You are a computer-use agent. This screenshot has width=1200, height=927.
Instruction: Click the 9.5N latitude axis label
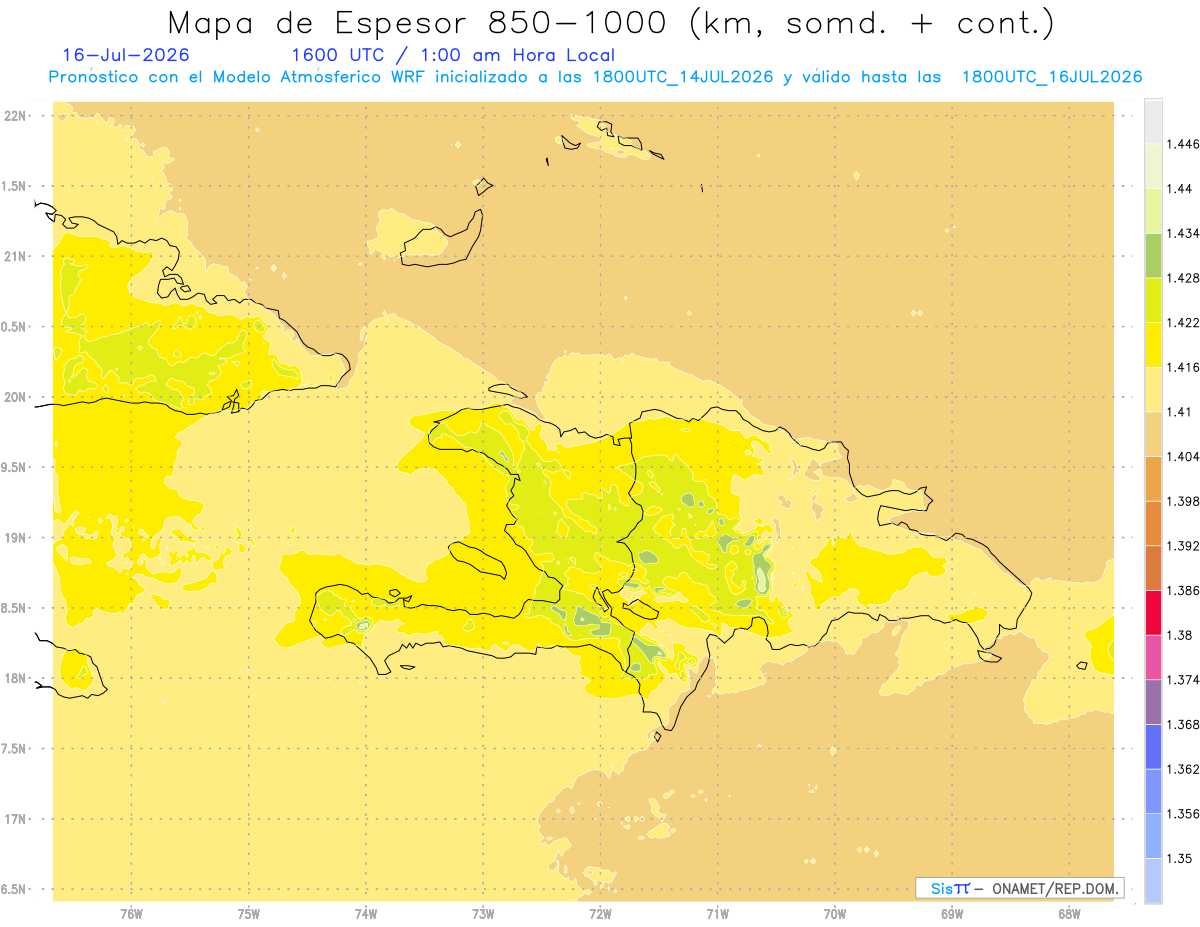point(15,467)
